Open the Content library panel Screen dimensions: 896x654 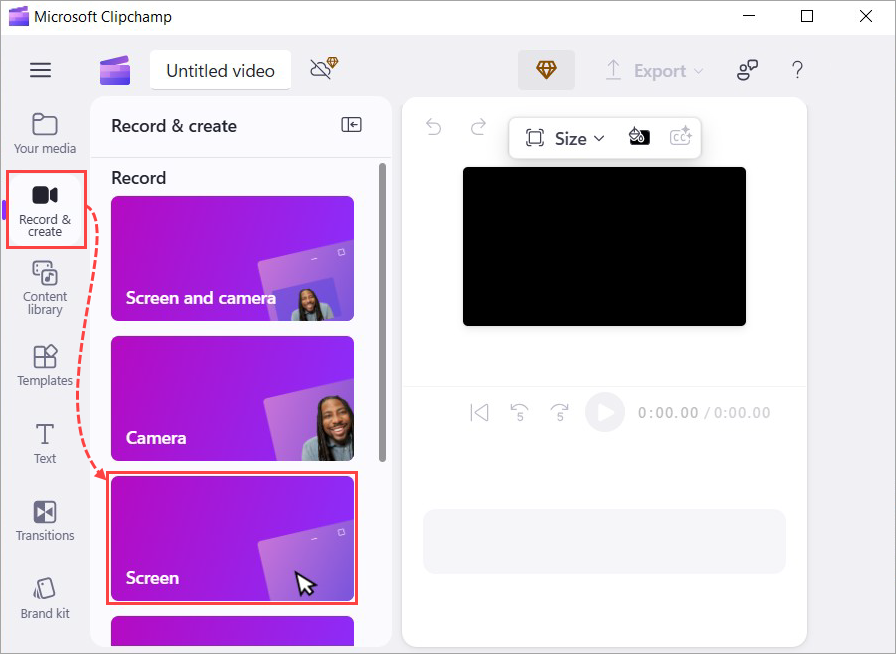[x=44, y=288]
